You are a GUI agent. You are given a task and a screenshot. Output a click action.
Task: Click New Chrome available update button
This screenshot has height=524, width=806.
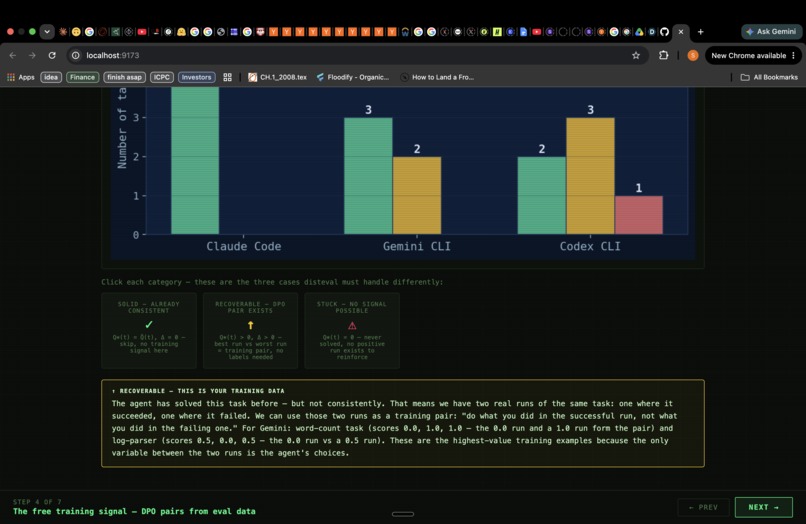(753, 55)
